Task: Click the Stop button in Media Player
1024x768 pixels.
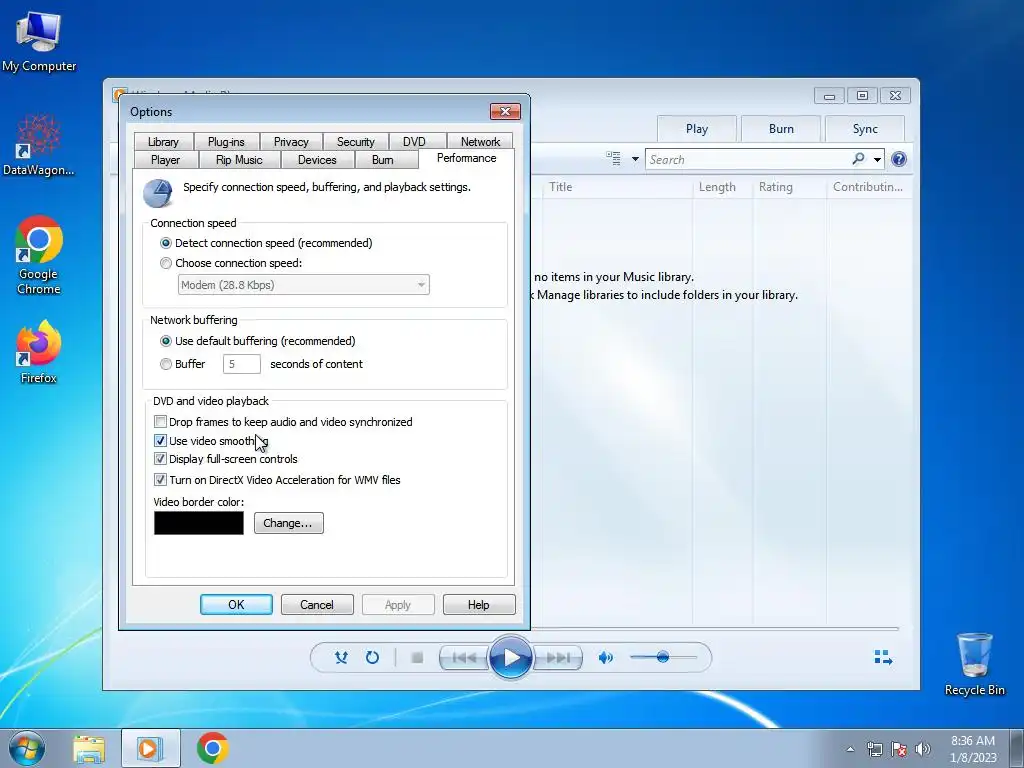Action: 417,658
